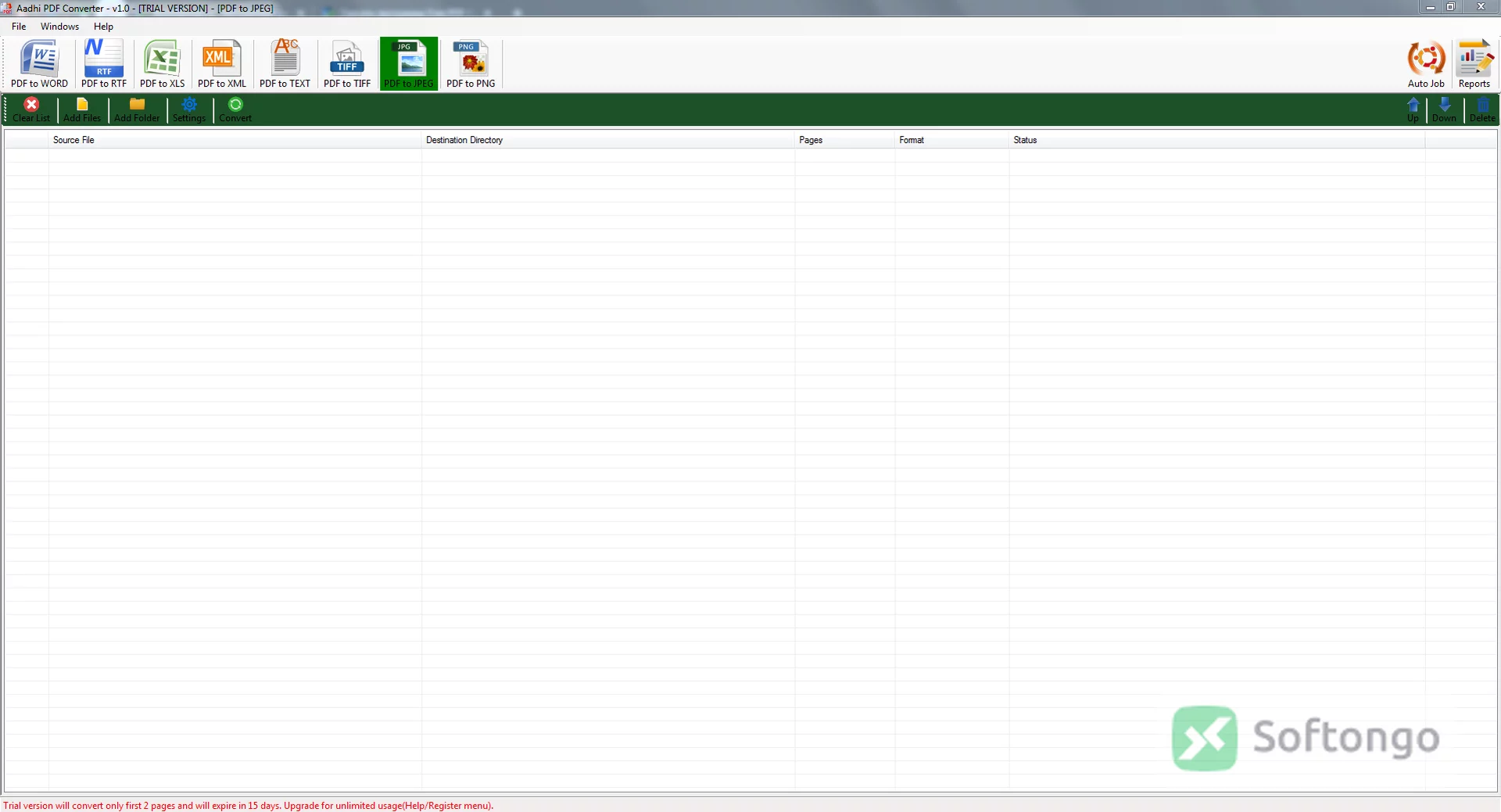This screenshot has width=1501, height=812.
Task: Click the trial version upgrade notice text
Action: tap(249, 806)
